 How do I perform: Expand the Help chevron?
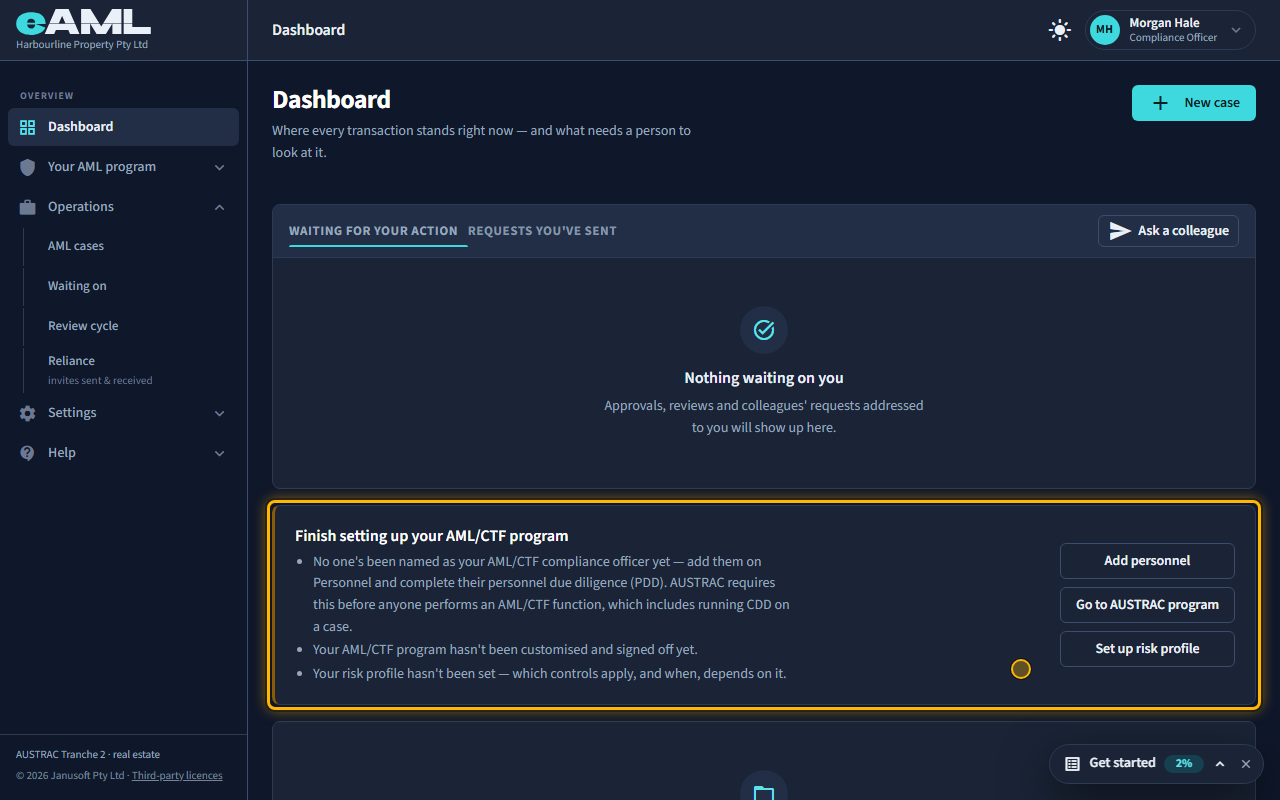tap(220, 453)
